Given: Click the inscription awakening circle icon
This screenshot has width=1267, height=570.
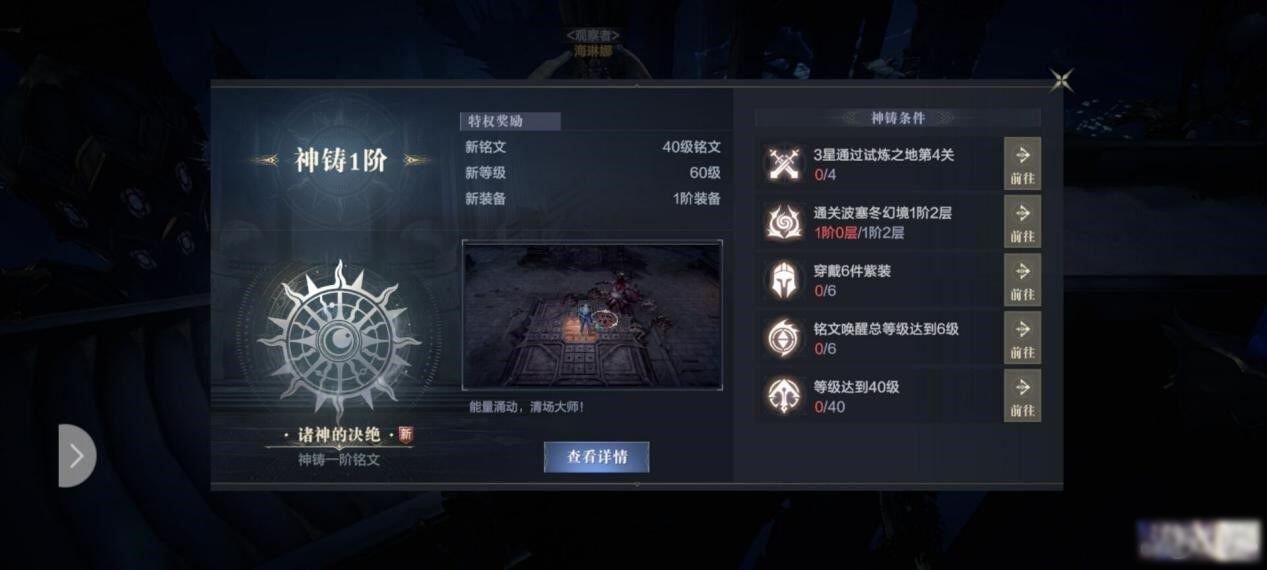Looking at the screenshot, I should [781, 337].
